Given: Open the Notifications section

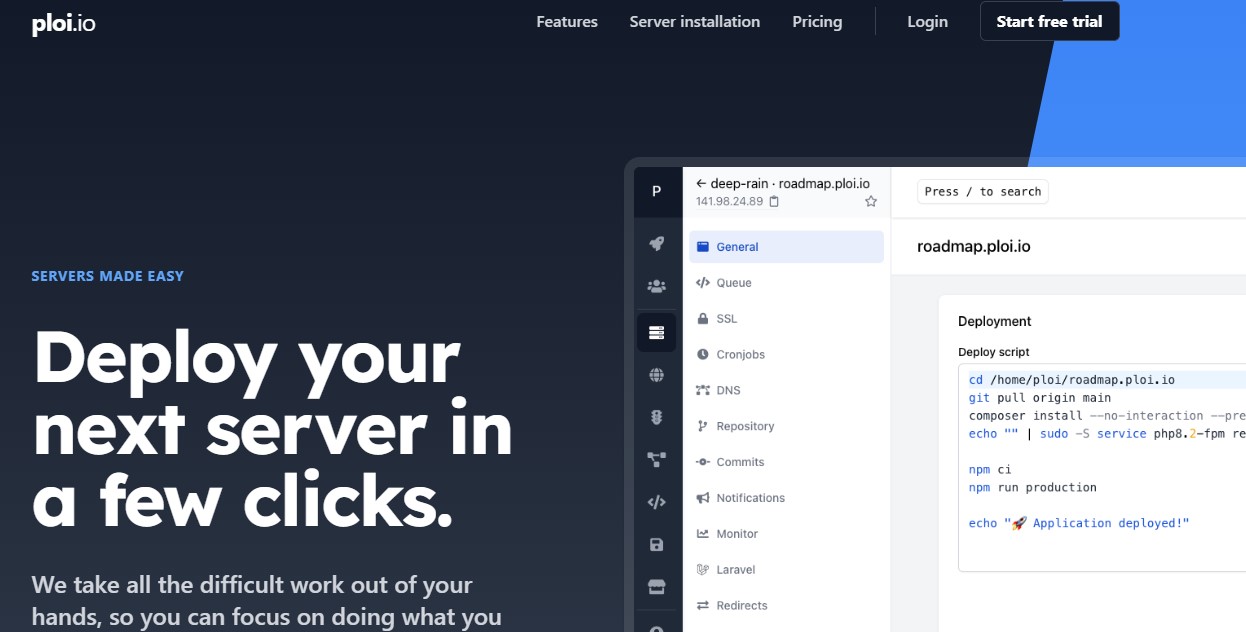Looking at the screenshot, I should [750, 497].
